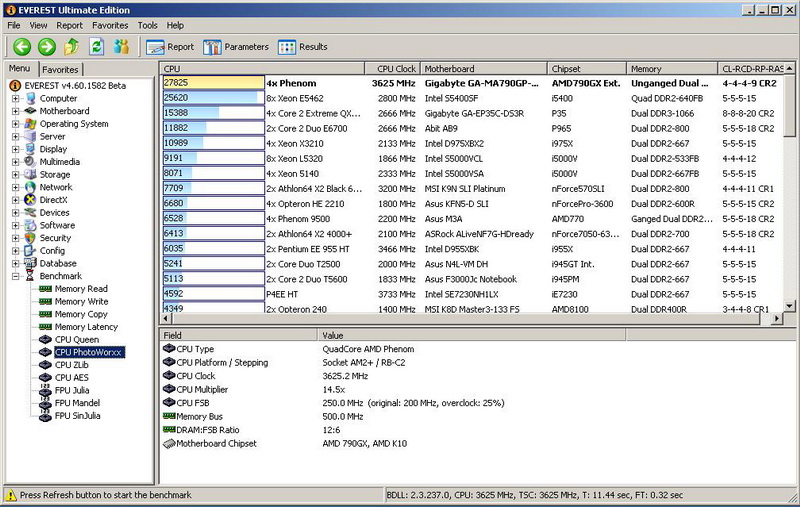
Task: Select the Memory Copy benchmark
Action: click(x=81, y=314)
